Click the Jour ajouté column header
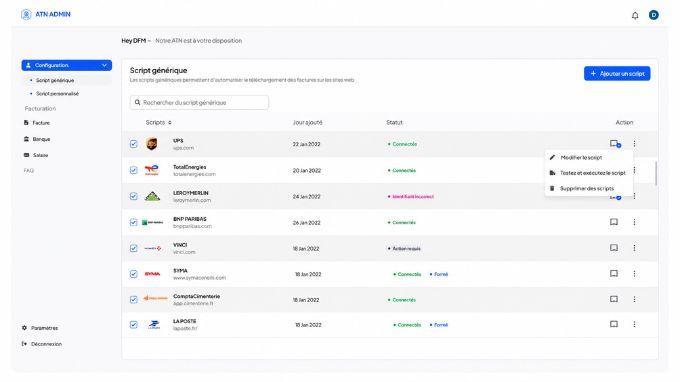 point(307,123)
